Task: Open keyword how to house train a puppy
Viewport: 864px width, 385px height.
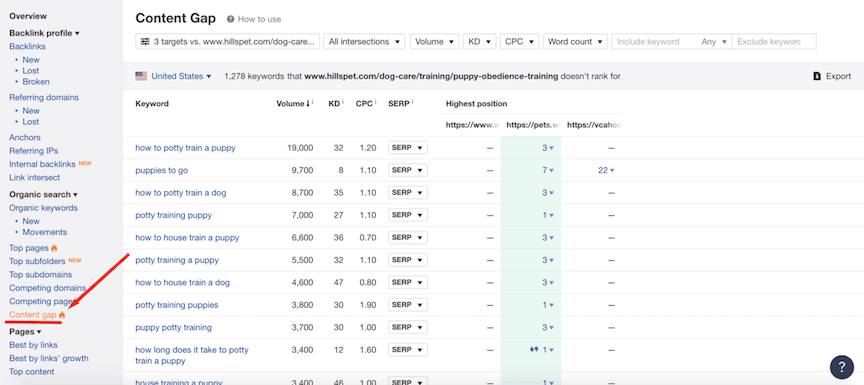Action: [x=187, y=237]
